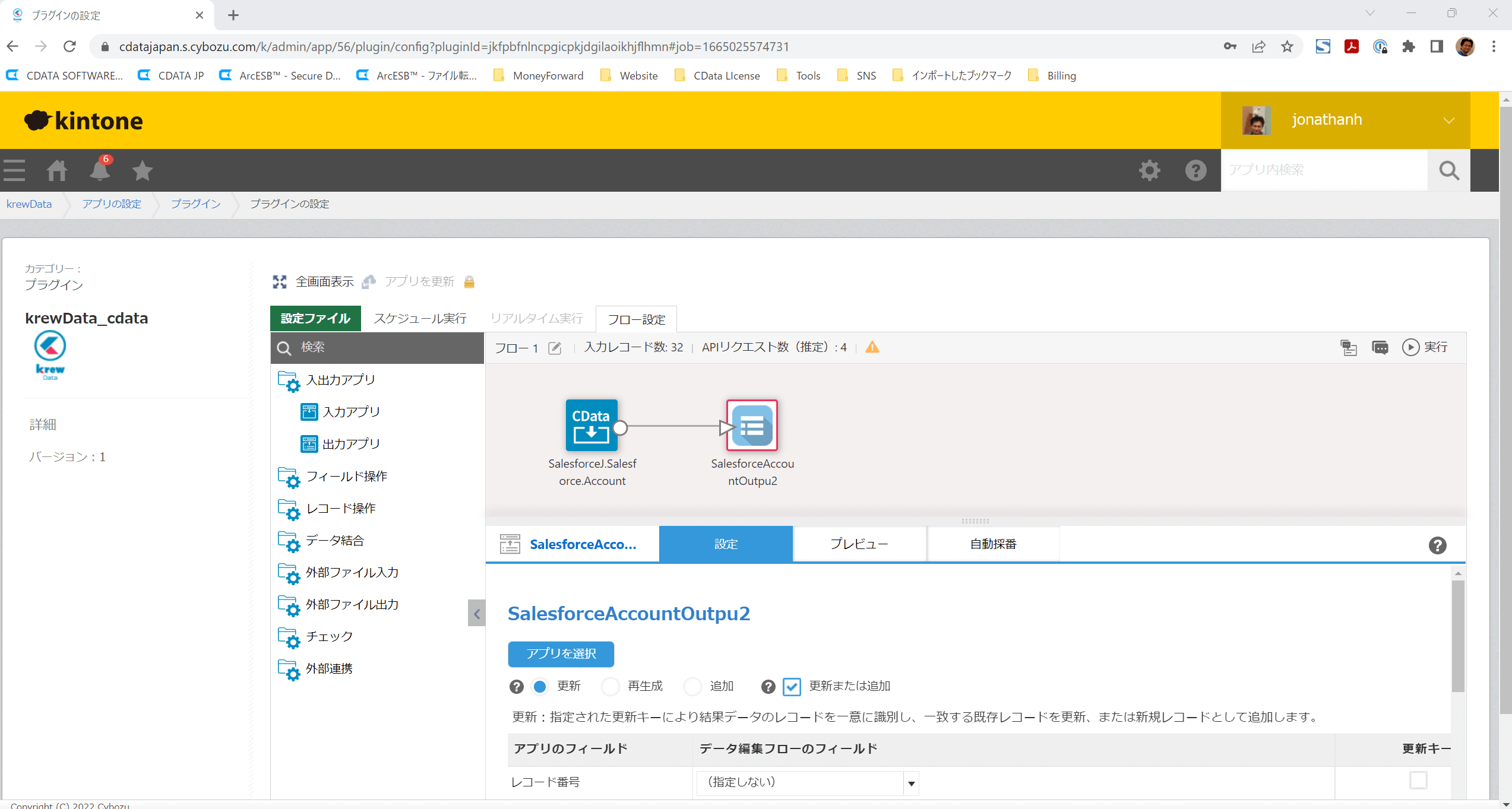Open the kintone settings gear icon
The height and width of the screenshot is (809, 1512).
coord(1149,170)
